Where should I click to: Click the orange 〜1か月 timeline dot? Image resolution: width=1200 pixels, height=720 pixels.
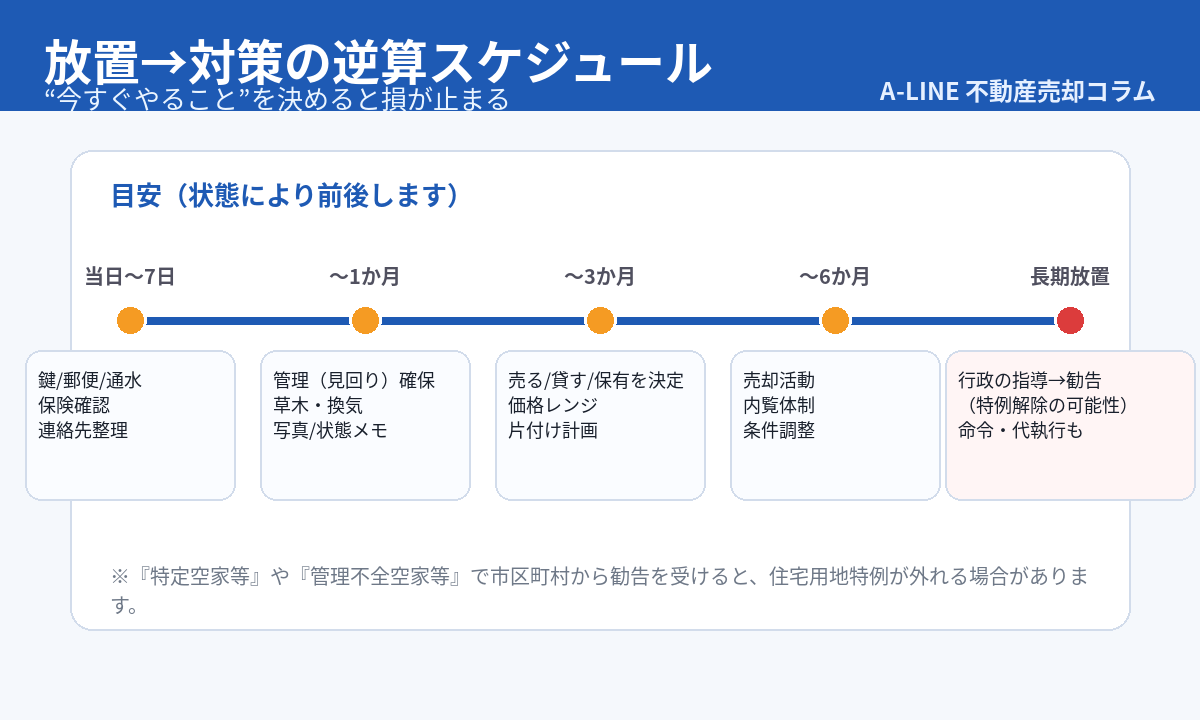[365, 321]
